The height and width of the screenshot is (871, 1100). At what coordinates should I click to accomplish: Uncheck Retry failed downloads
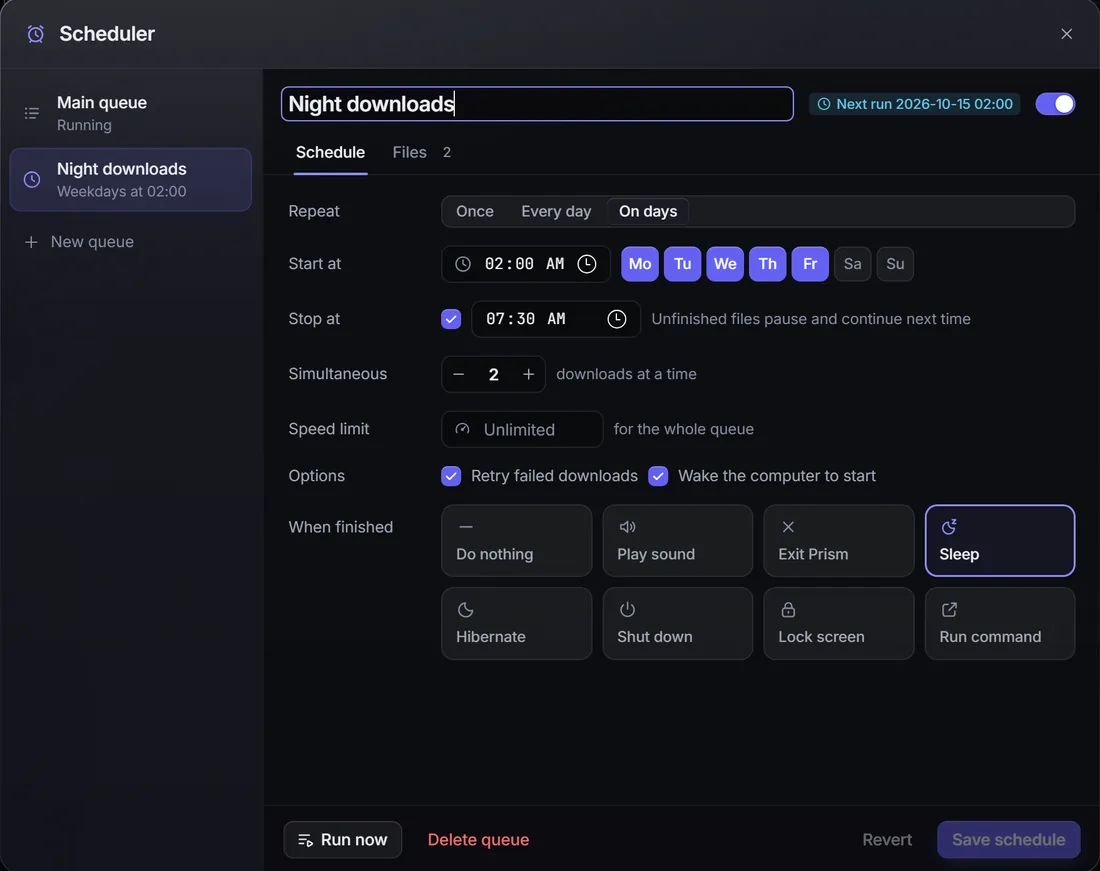click(x=451, y=476)
